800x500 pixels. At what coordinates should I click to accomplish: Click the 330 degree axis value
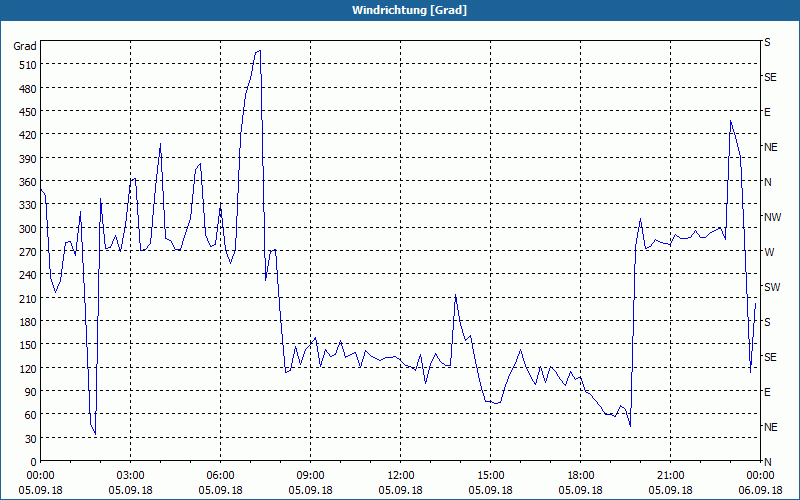[28, 205]
